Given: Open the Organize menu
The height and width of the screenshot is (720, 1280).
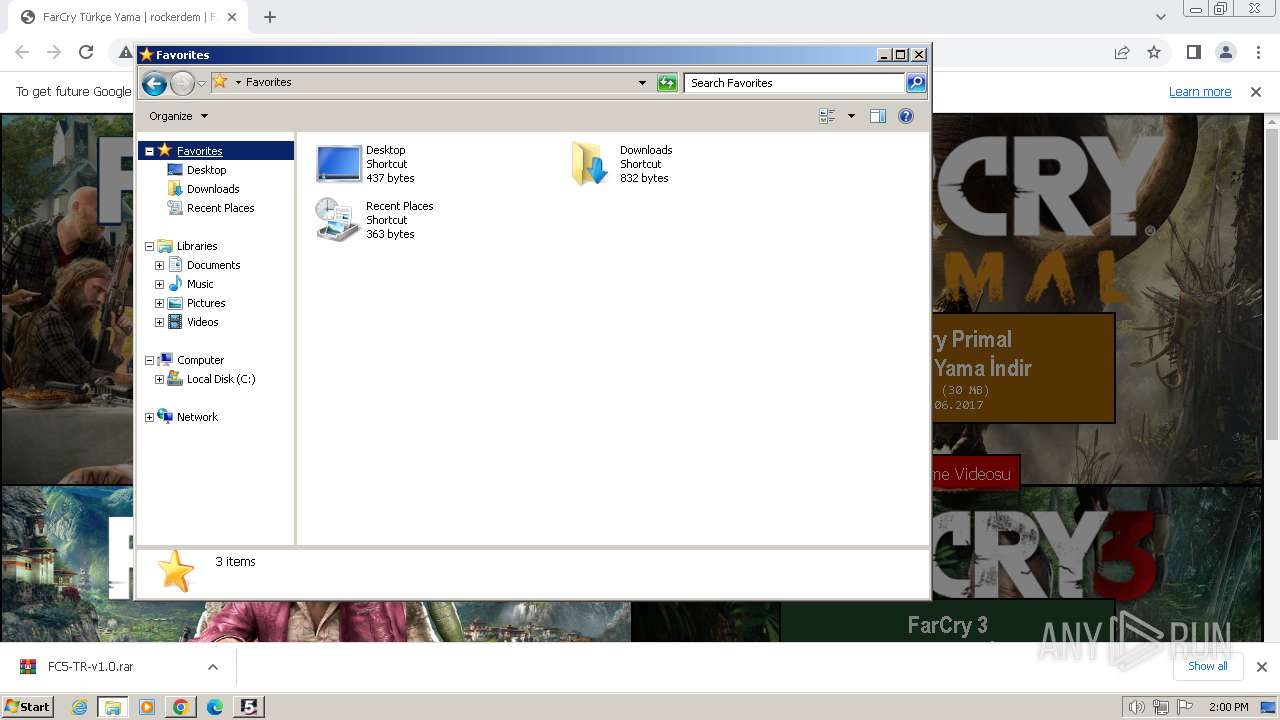Looking at the screenshot, I should point(178,116).
